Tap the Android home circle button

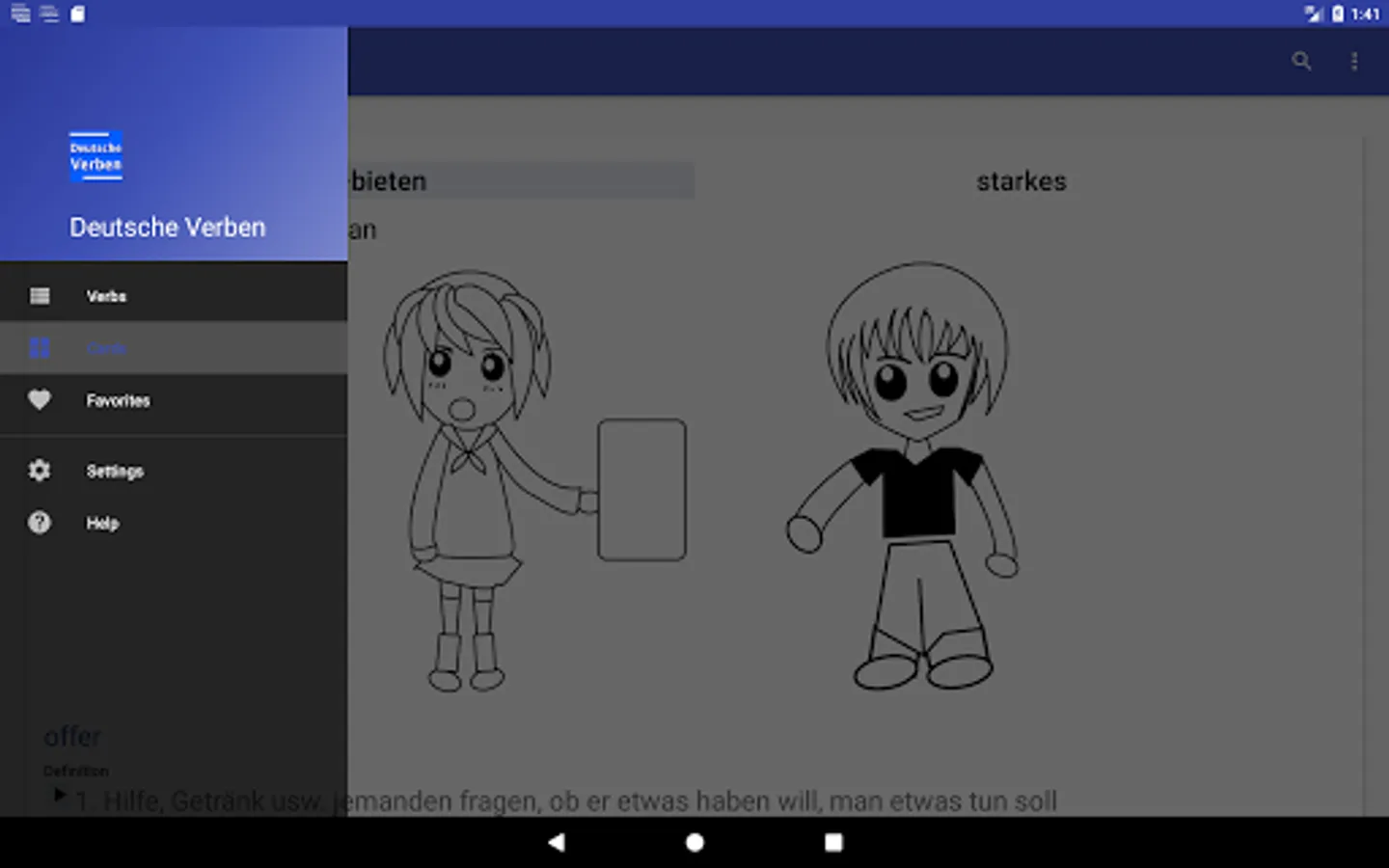pyautogui.click(x=694, y=842)
